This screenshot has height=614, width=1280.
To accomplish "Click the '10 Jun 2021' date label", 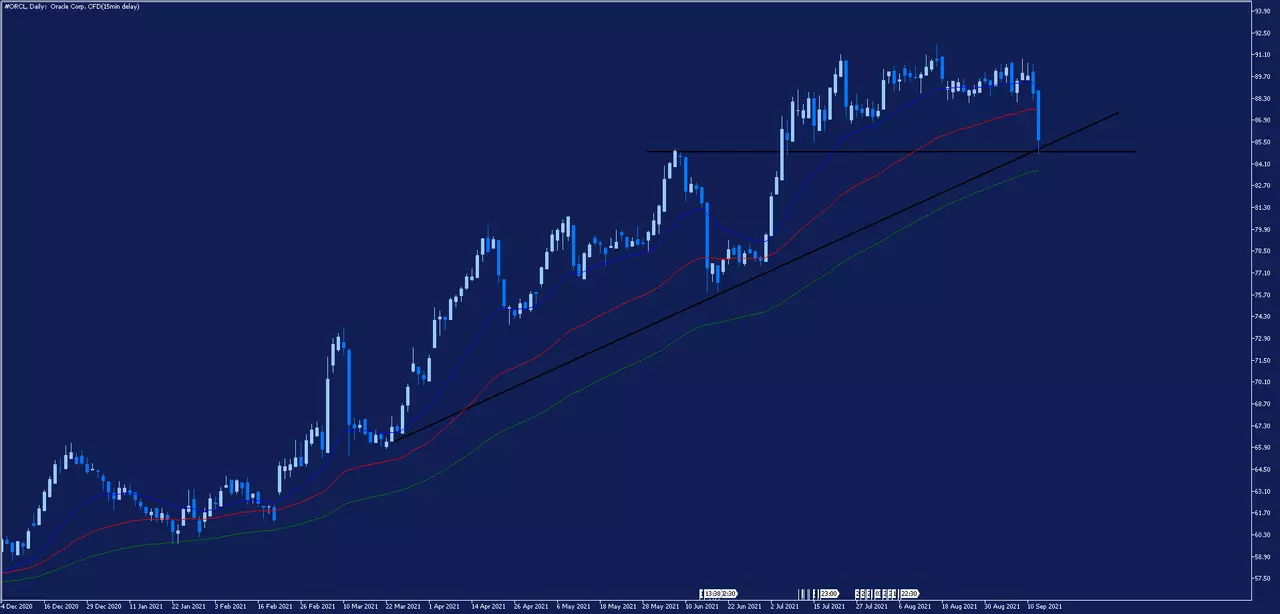I will [x=703, y=606].
